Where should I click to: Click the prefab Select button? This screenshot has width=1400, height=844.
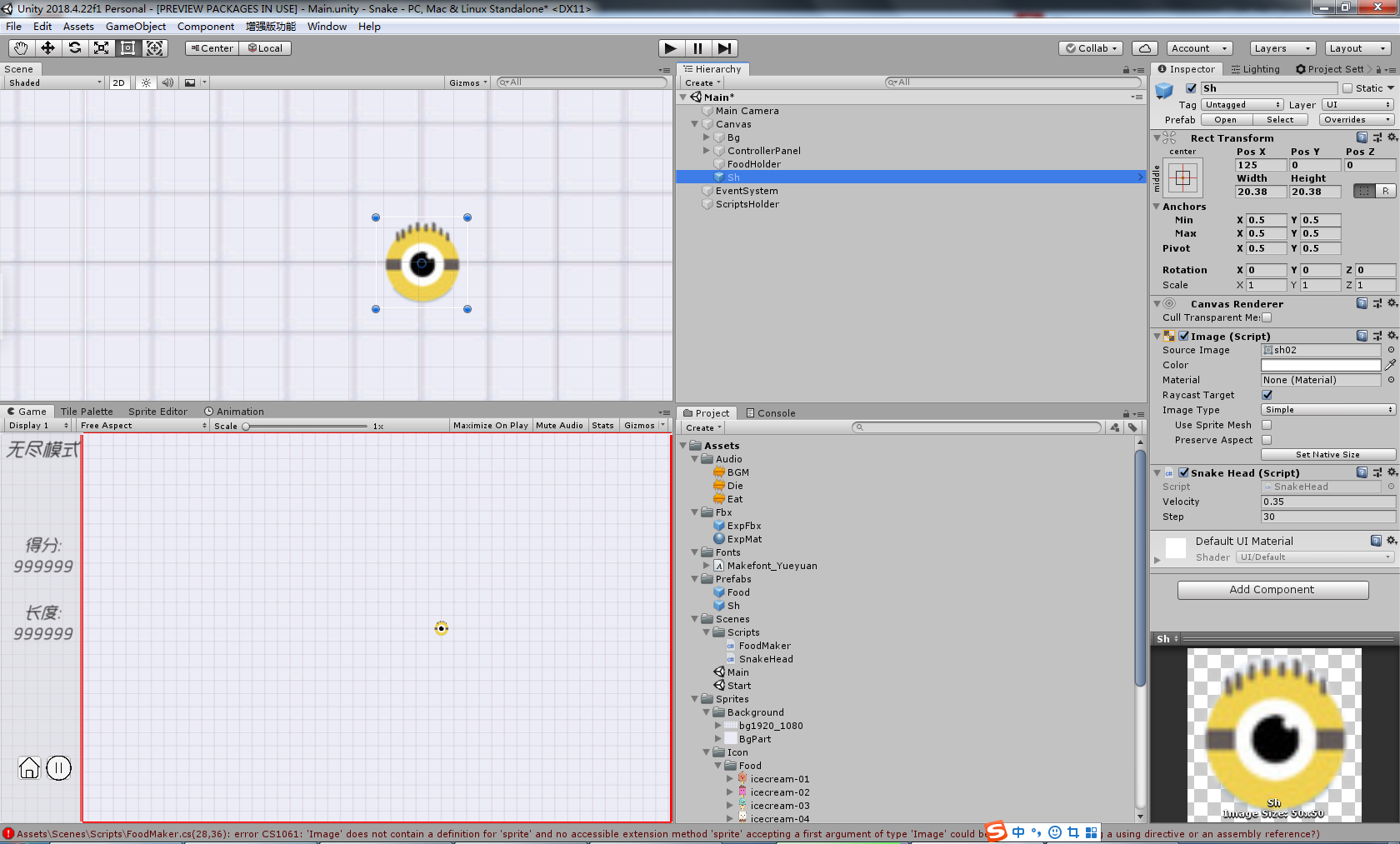pyautogui.click(x=1280, y=120)
